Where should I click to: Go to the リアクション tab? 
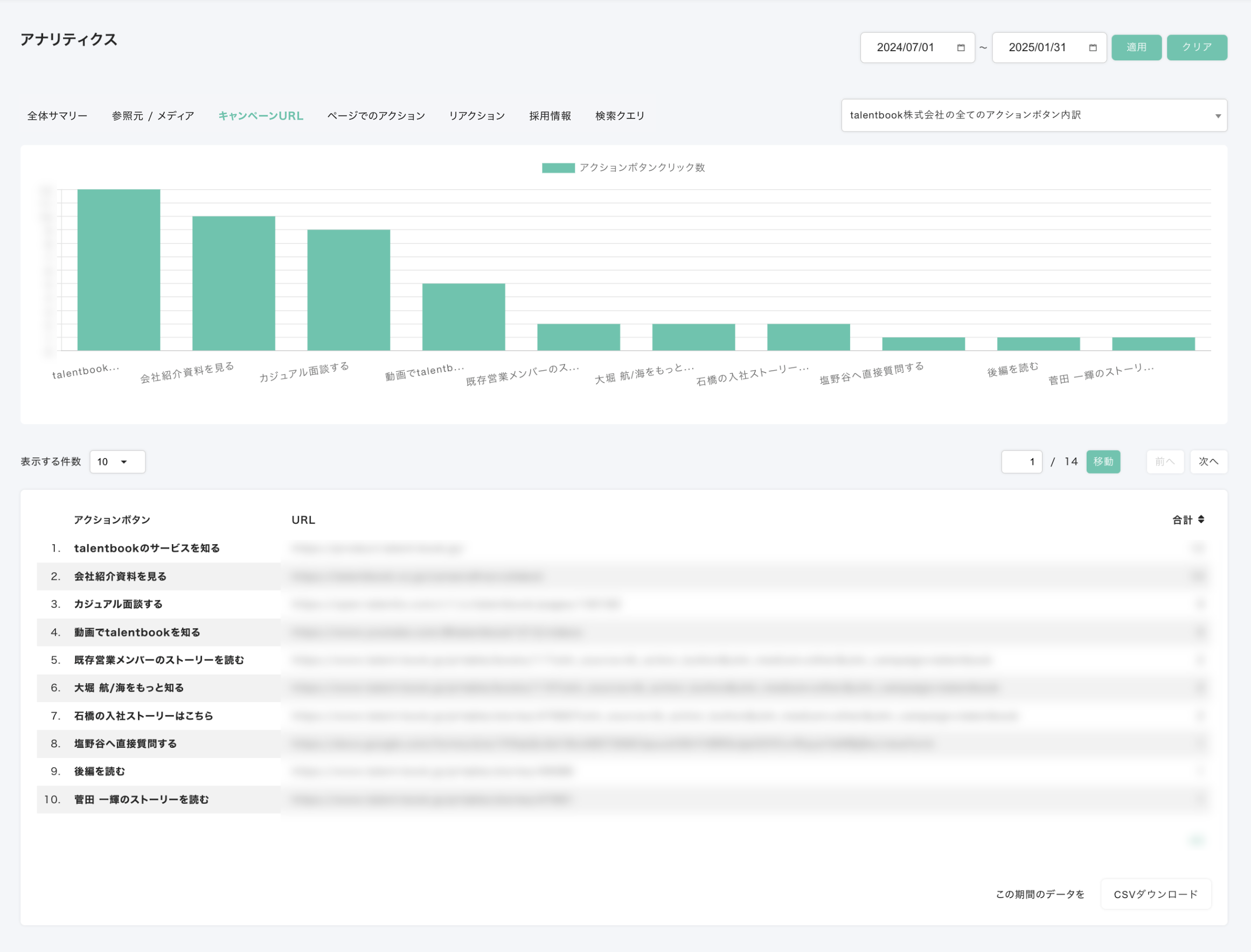coord(476,116)
